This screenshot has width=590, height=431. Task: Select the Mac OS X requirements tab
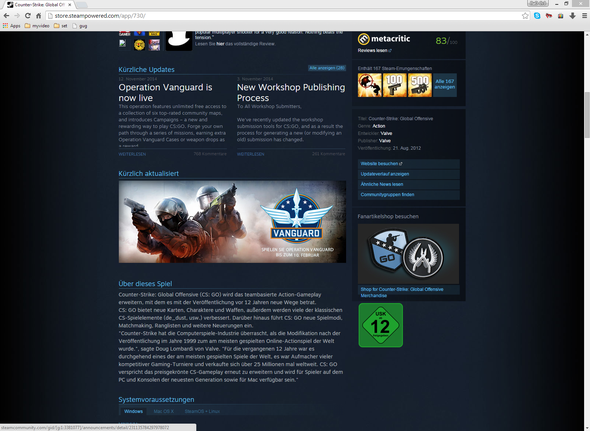pyautogui.click(x=163, y=411)
